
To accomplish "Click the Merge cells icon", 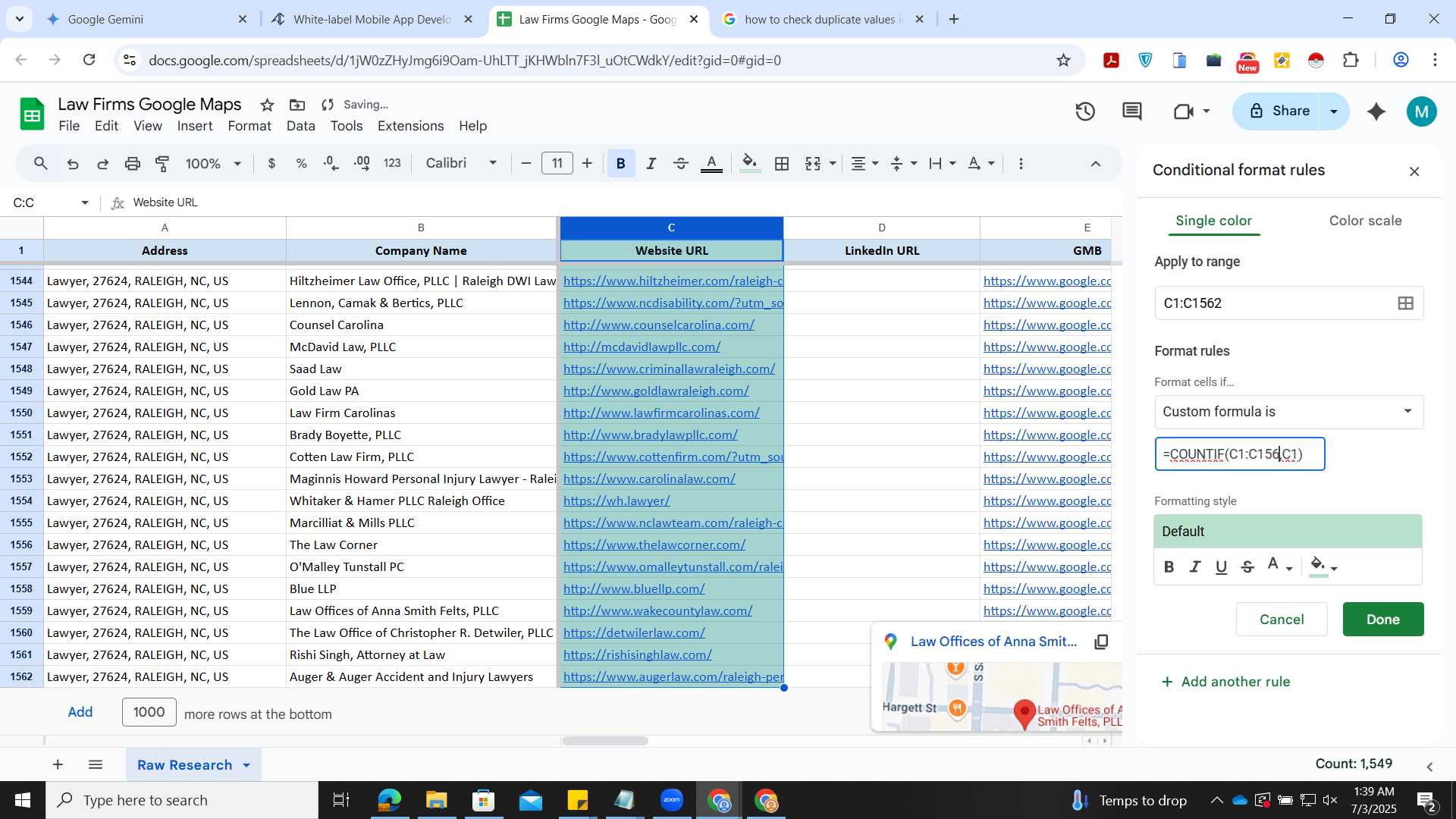I will pos(813,164).
